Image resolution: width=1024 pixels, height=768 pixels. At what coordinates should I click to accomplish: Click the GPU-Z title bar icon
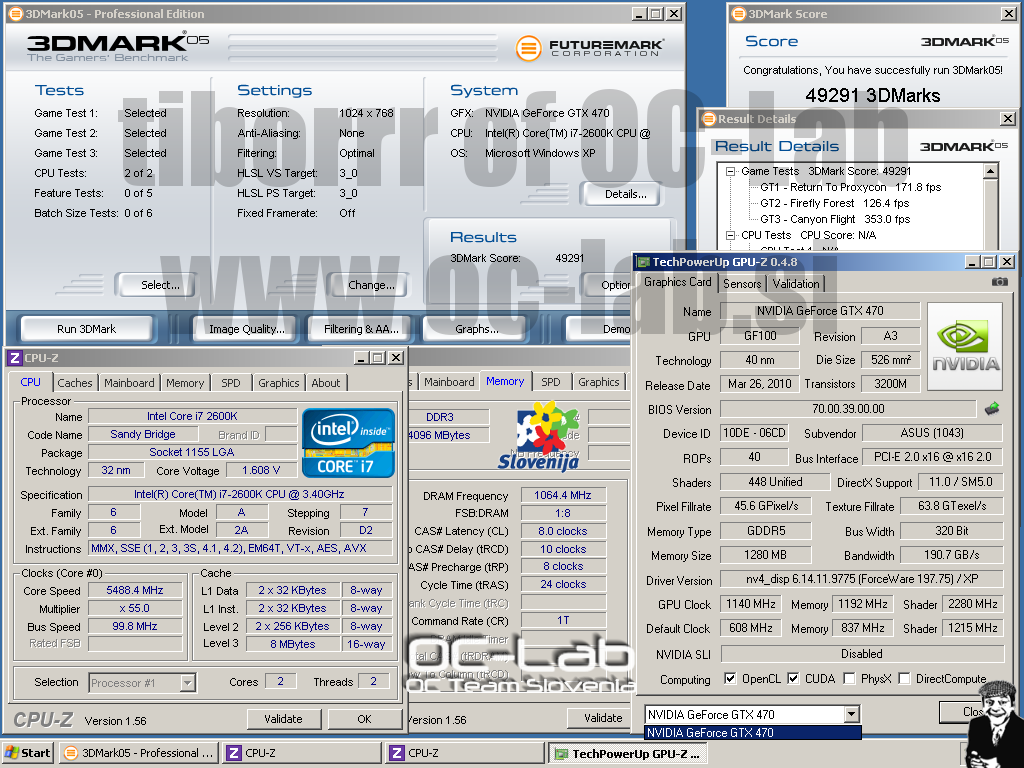tap(643, 262)
